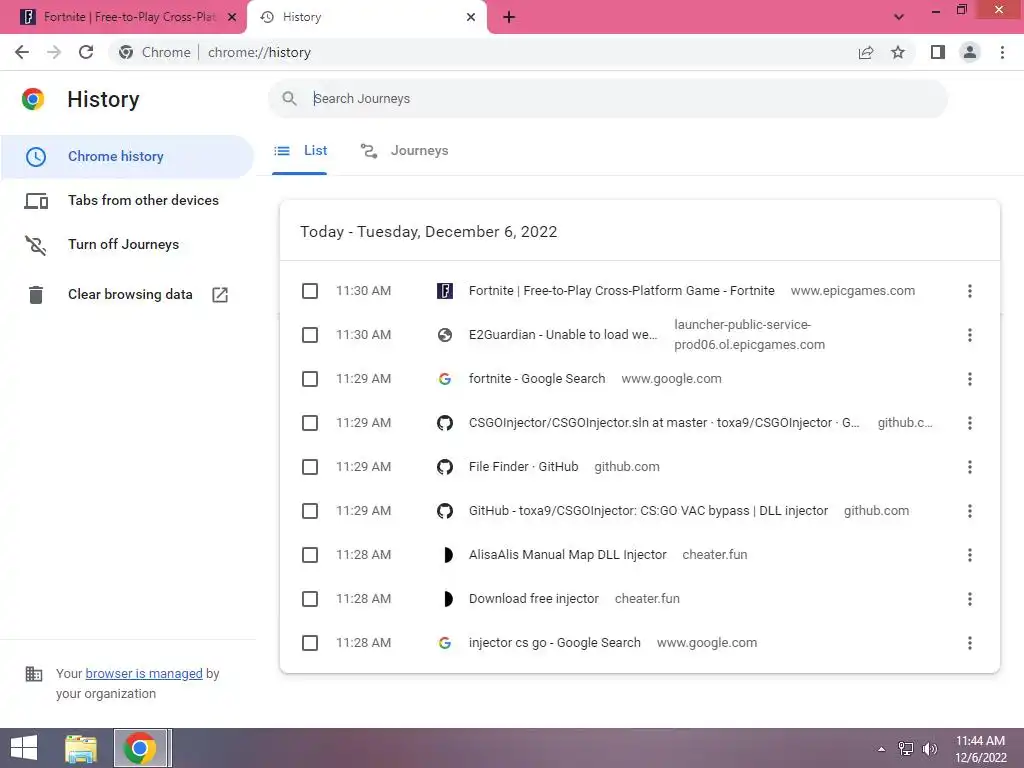The width and height of the screenshot is (1024, 768).
Task: Open actions menu for AlisaAlis Manual Map
Action: (970, 555)
